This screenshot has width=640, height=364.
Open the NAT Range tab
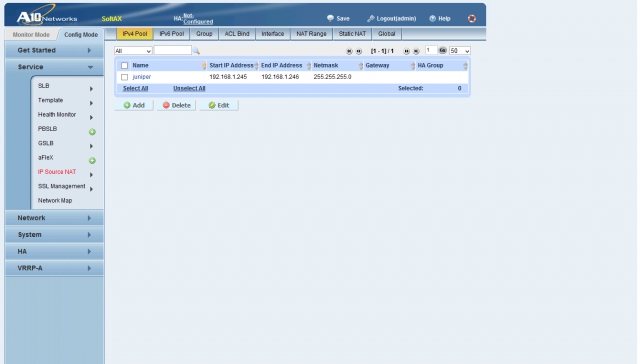[x=311, y=34]
